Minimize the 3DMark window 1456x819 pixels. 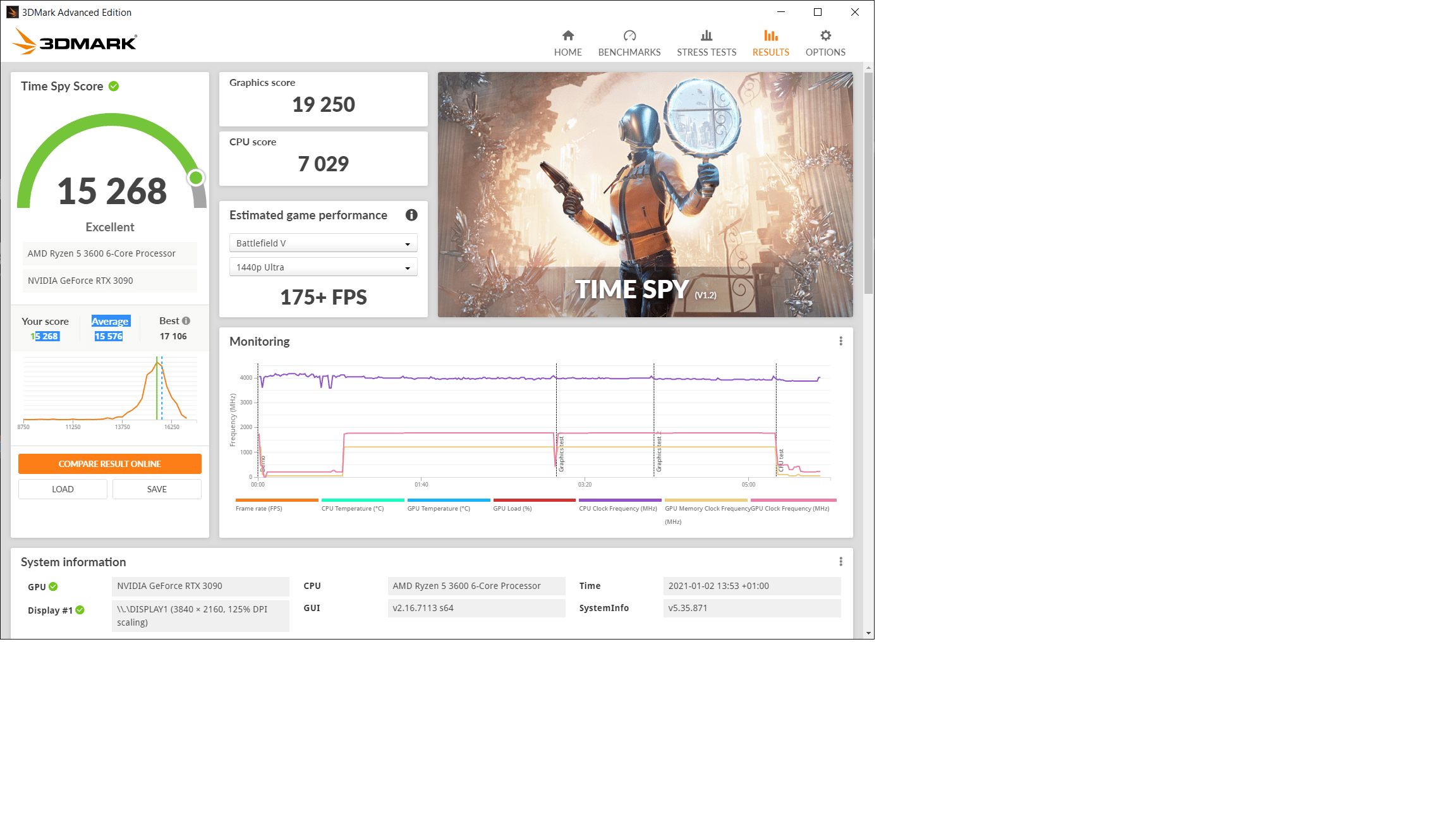(781, 12)
